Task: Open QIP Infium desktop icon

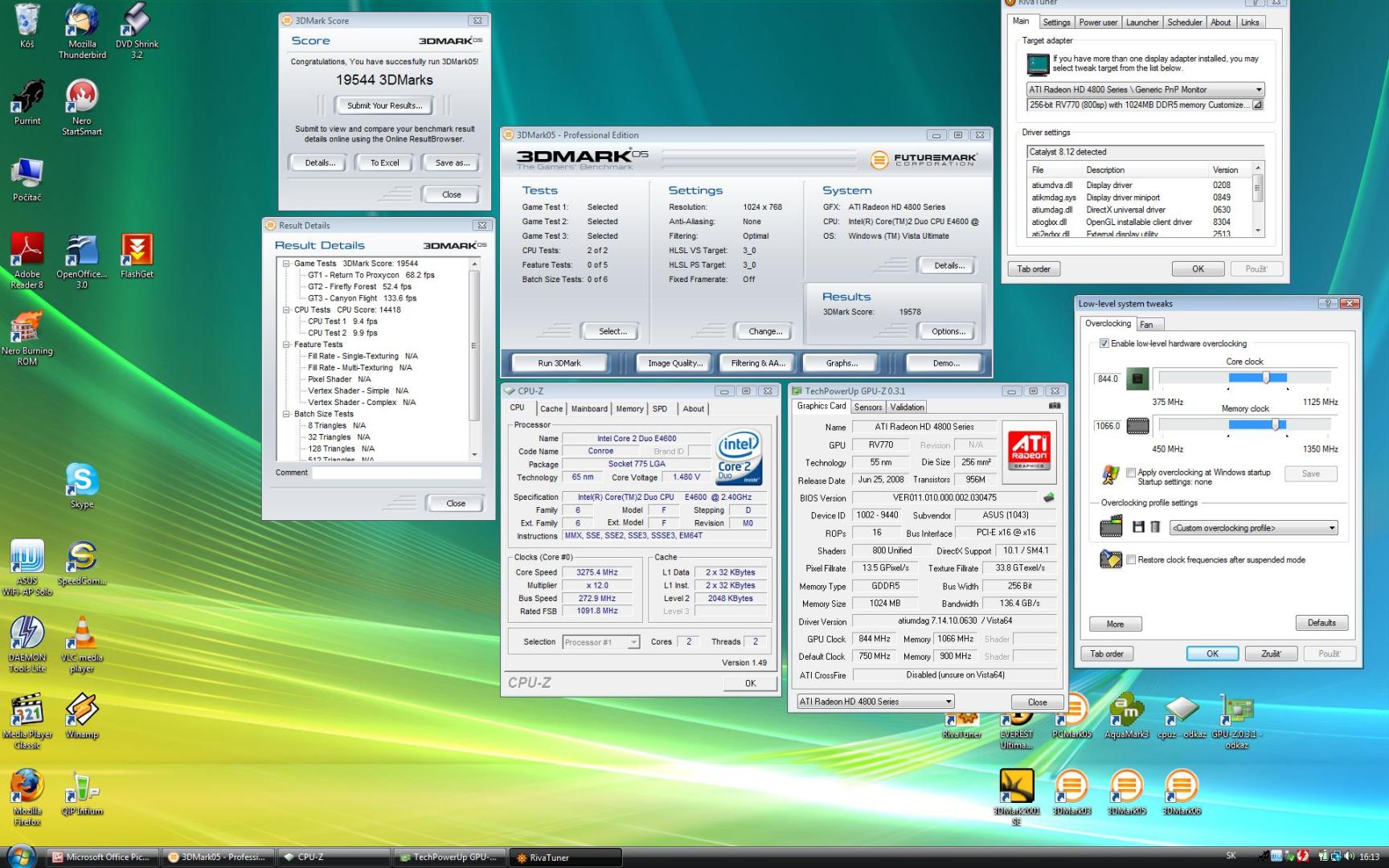Action: click(x=82, y=792)
